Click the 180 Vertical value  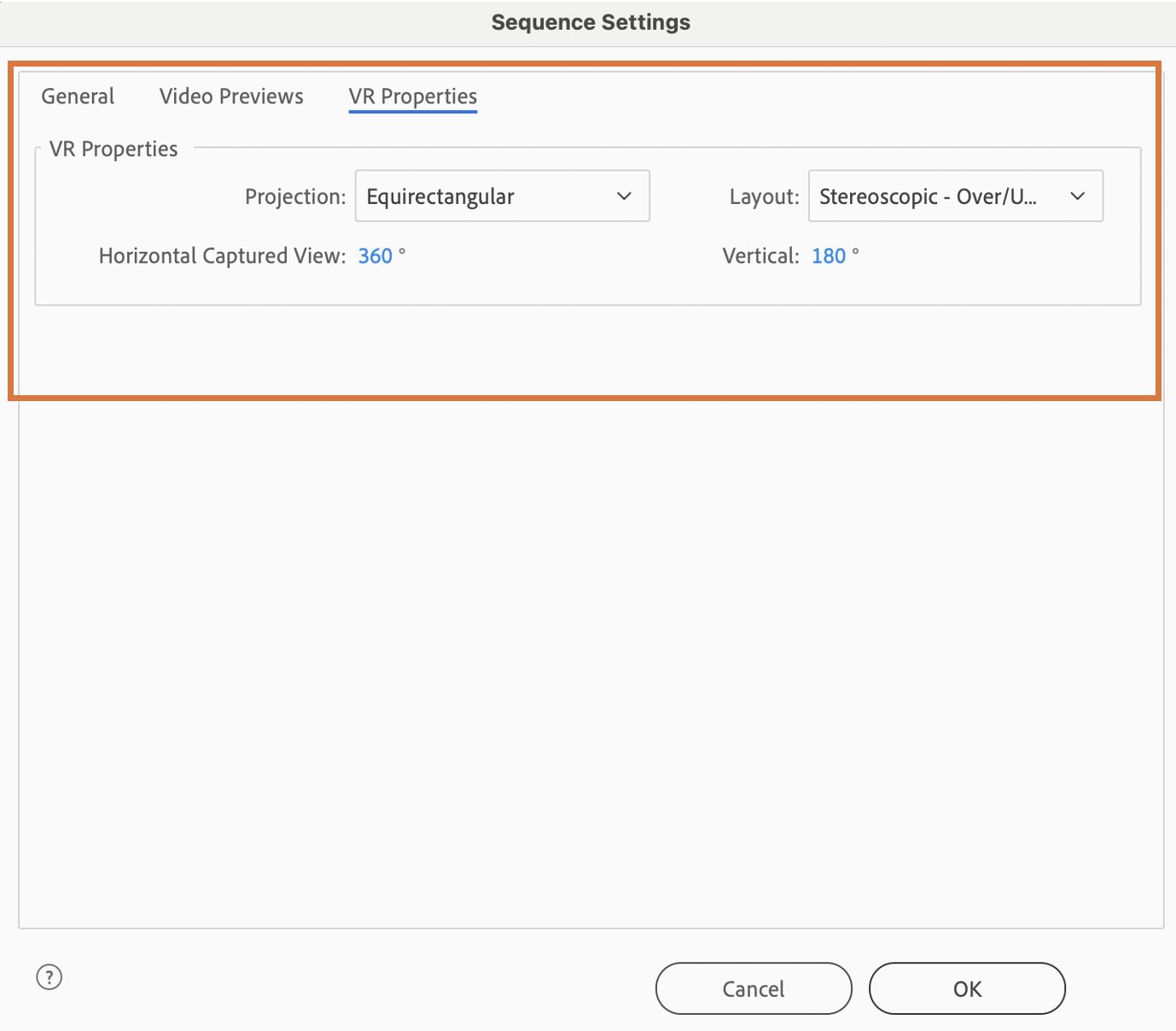[829, 256]
